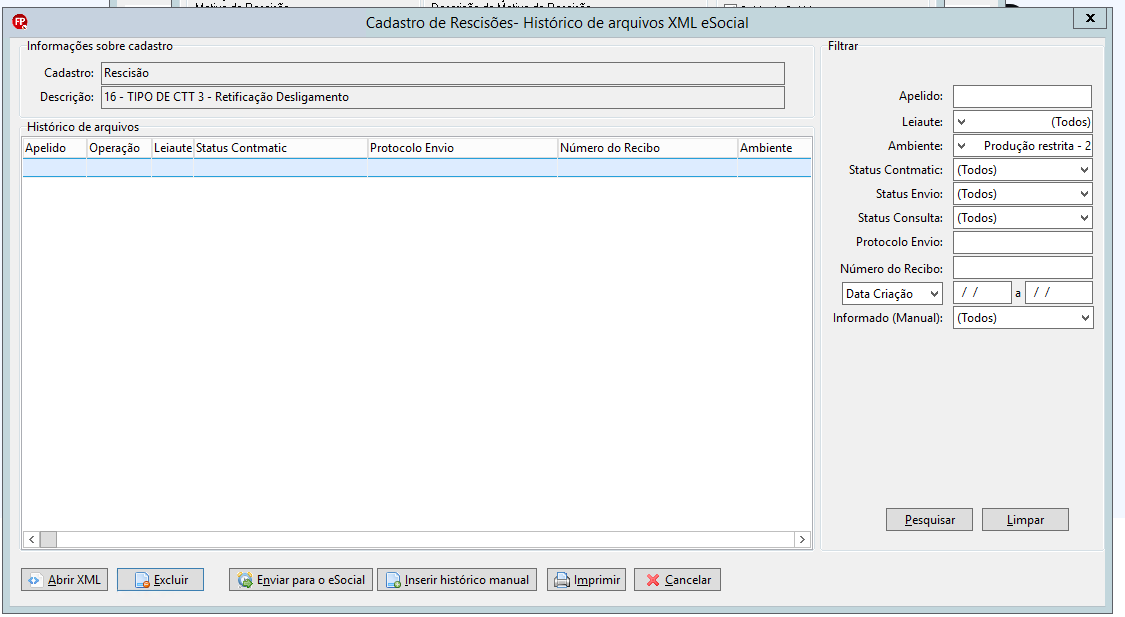Open the Status Consulta dropdown
The height and width of the screenshot is (617, 1125).
pyautogui.click(x=1023, y=217)
